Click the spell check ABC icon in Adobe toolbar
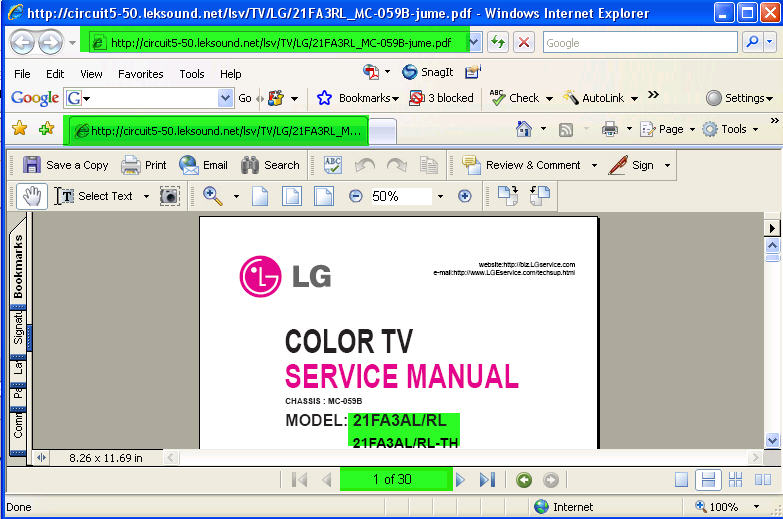 333,165
